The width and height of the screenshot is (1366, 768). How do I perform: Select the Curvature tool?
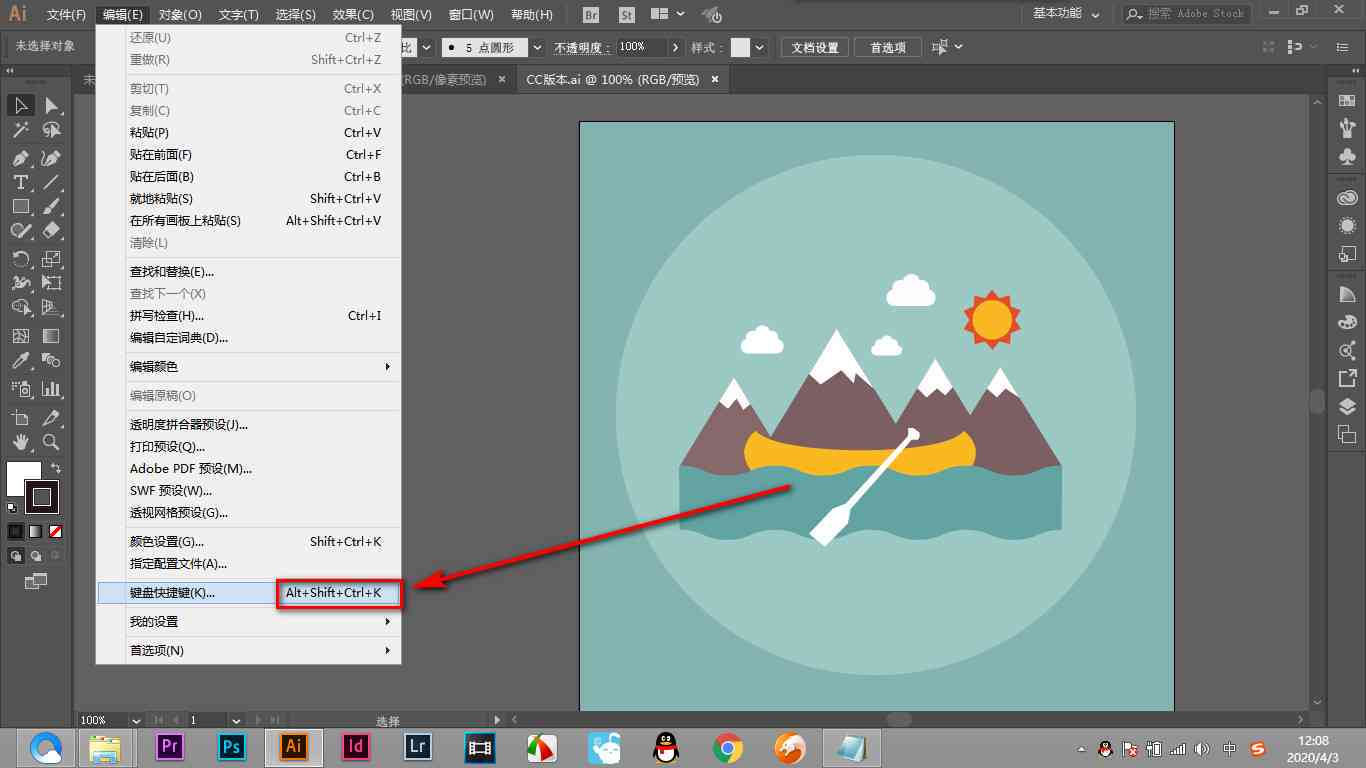click(x=51, y=158)
